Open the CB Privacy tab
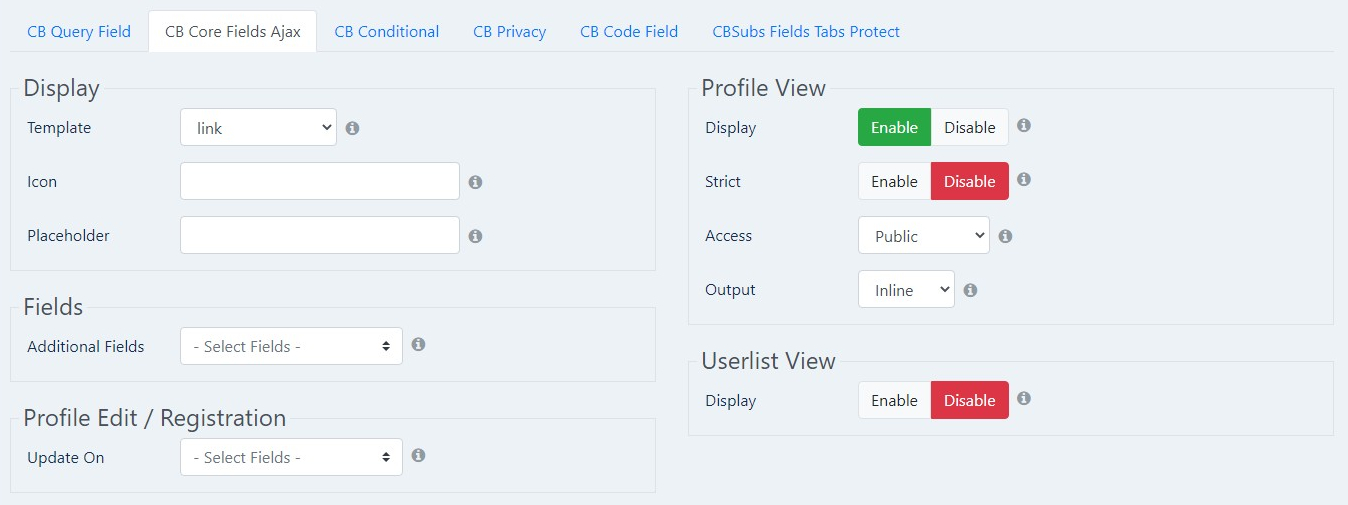The image size is (1348, 505). [510, 31]
